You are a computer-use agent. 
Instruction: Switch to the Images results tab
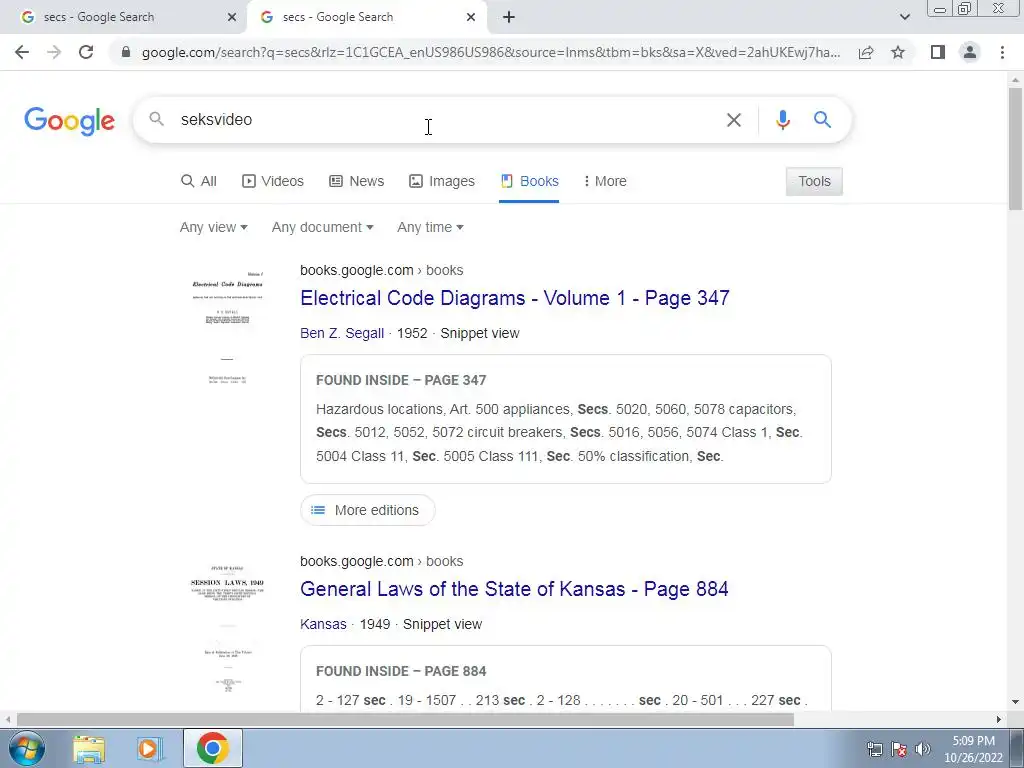442,181
